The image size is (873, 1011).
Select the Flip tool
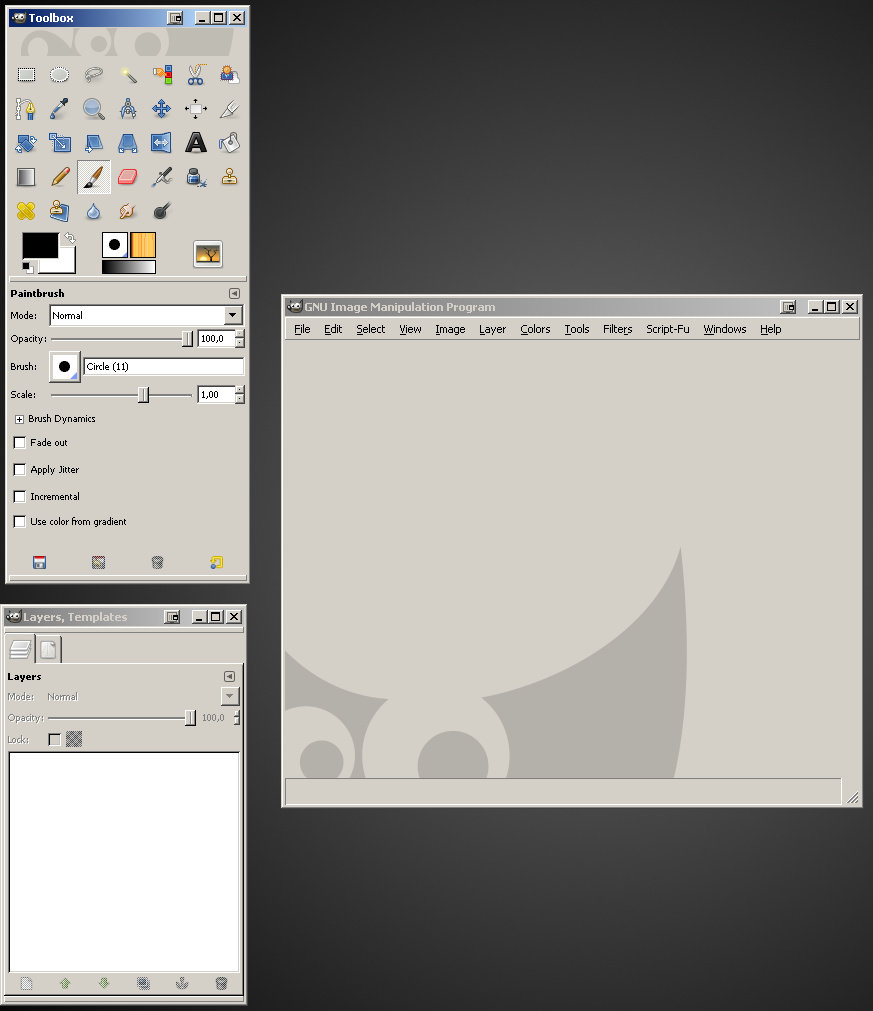(x=162, y=142)
